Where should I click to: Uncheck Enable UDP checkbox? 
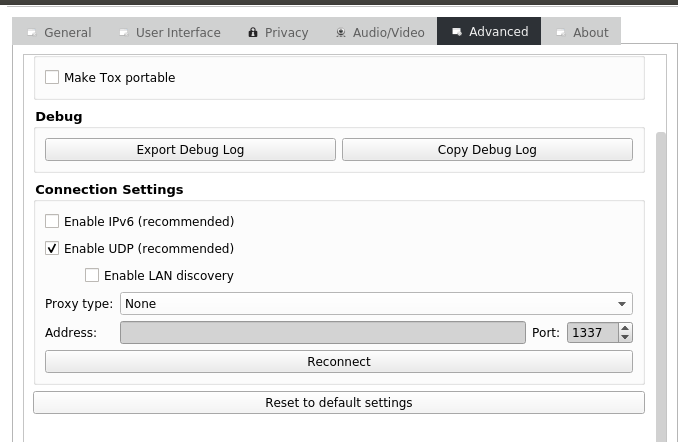point(52,248)
